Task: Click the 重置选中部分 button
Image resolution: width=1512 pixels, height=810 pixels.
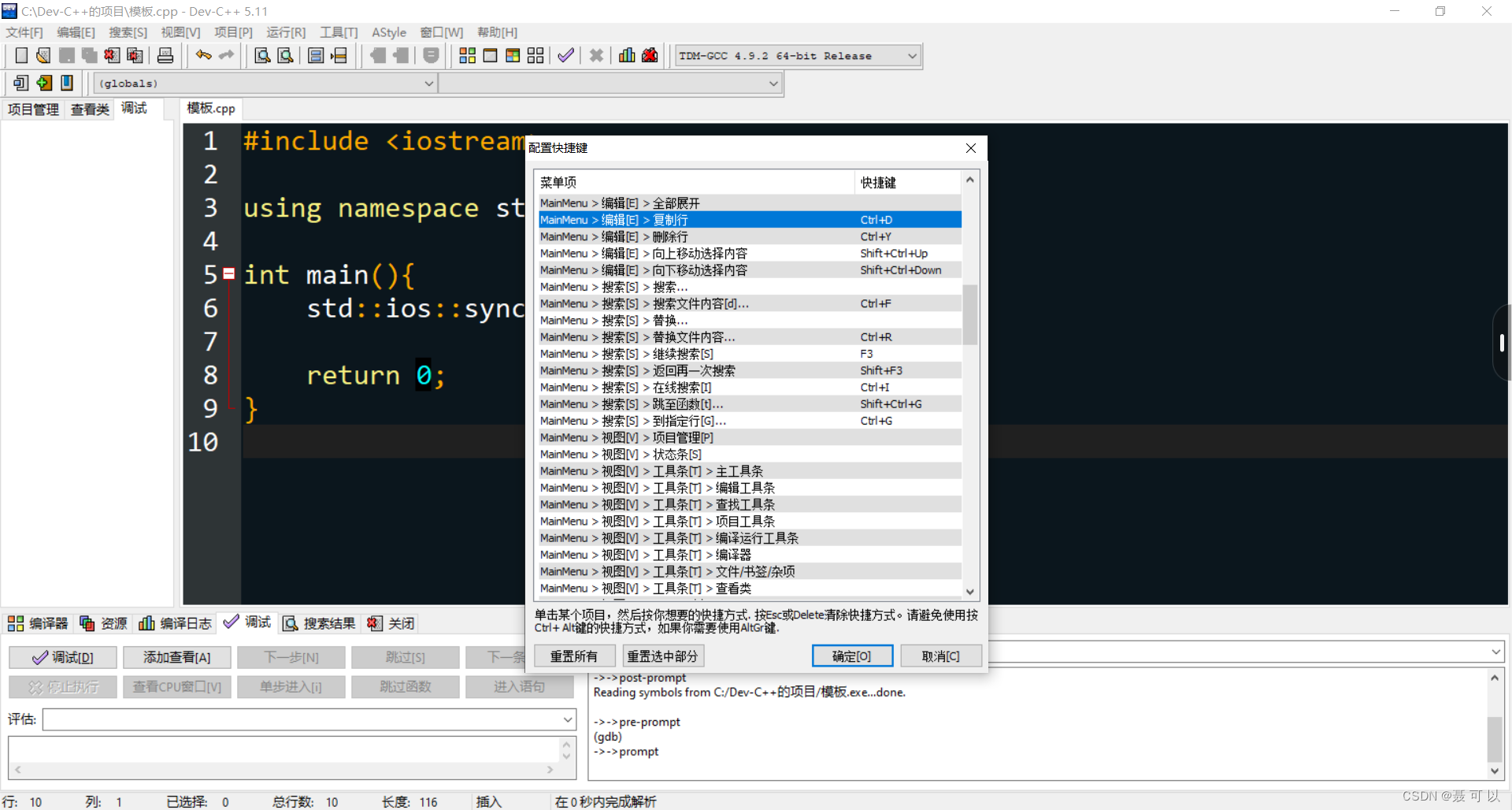Action: click(662, 656)
